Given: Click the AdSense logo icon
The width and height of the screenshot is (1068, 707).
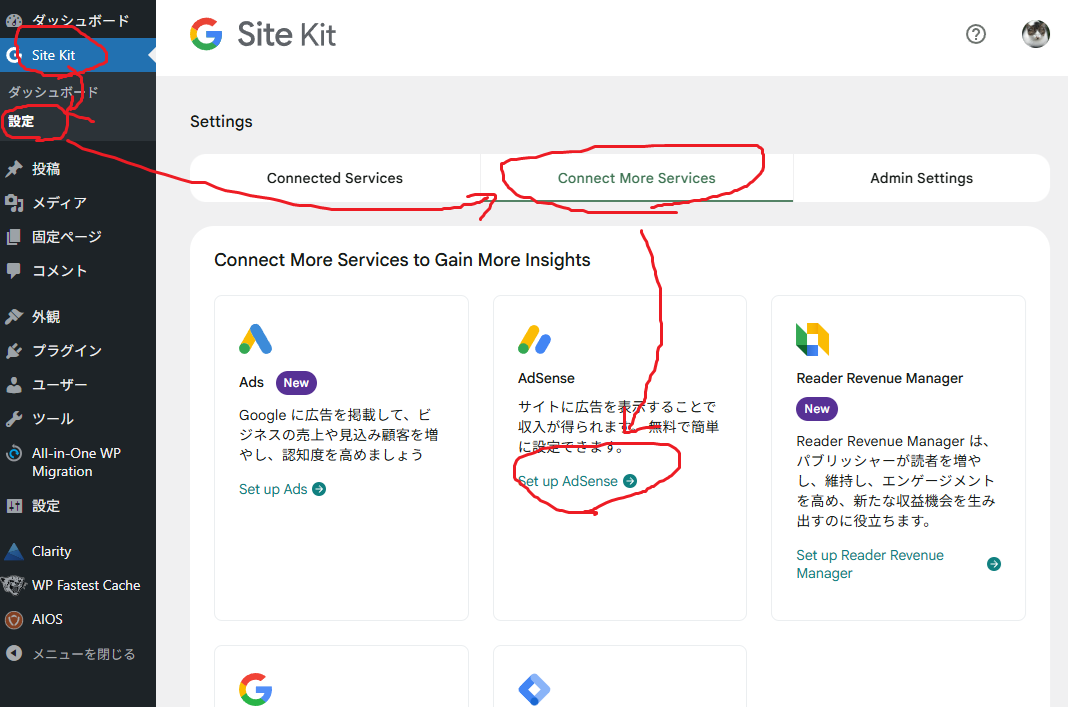Looking at the screenshot, I should (x=534, y=340).
